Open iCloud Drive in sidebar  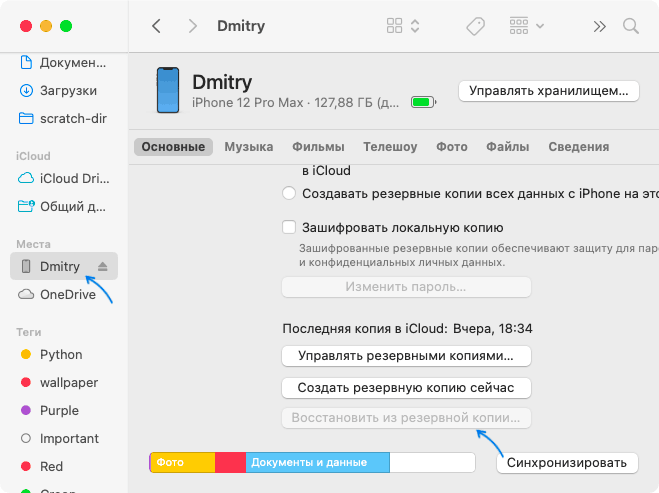click(x=64, y=179)
